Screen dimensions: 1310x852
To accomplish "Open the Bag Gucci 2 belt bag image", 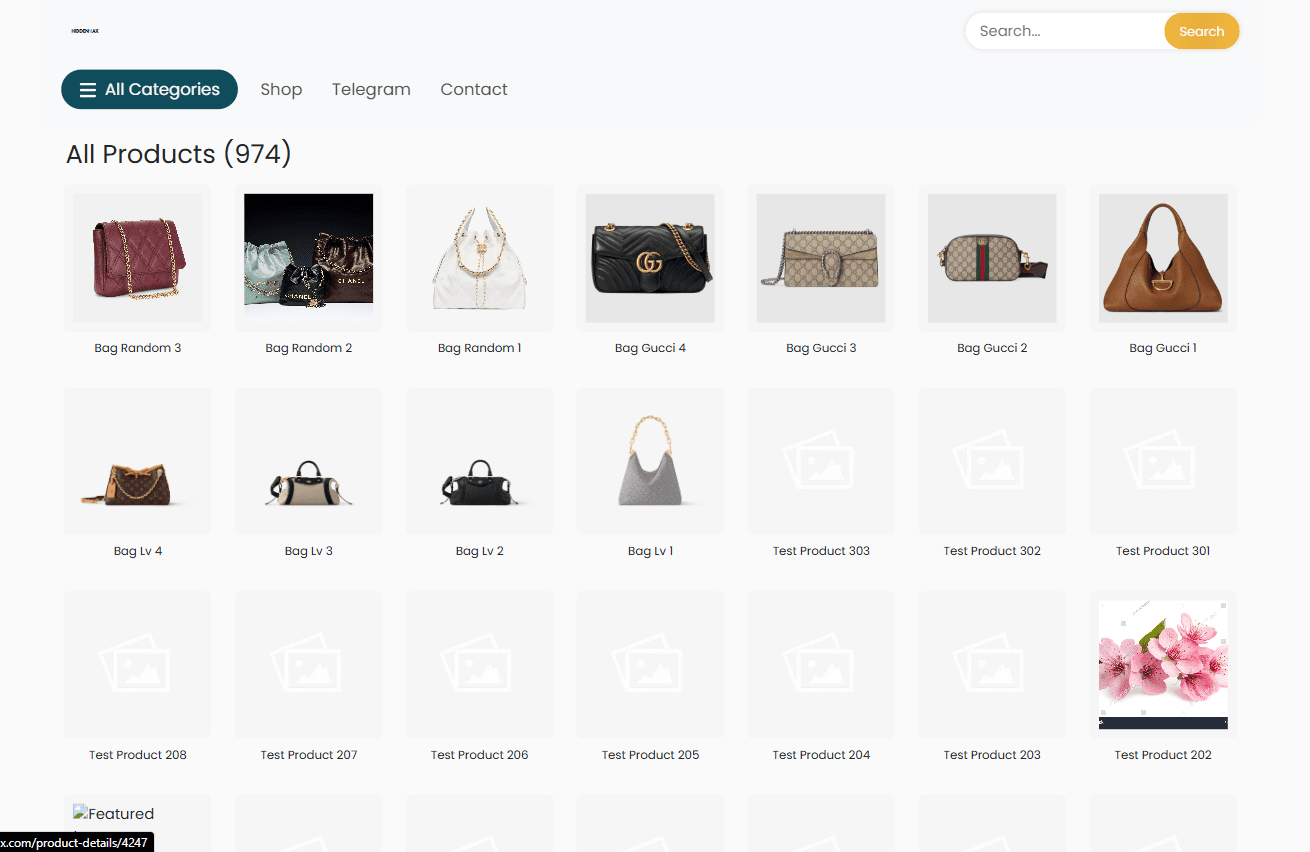I will [x=992, y=258].
